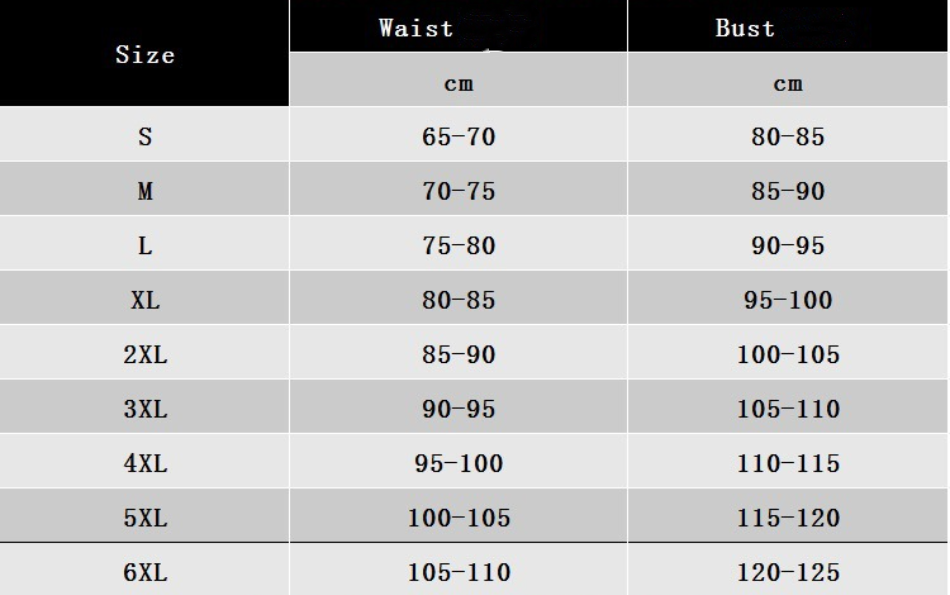Click the XL bust value 95-100
Image resolution: width=950 pixels, height=595 pixels.
point(788,300)
